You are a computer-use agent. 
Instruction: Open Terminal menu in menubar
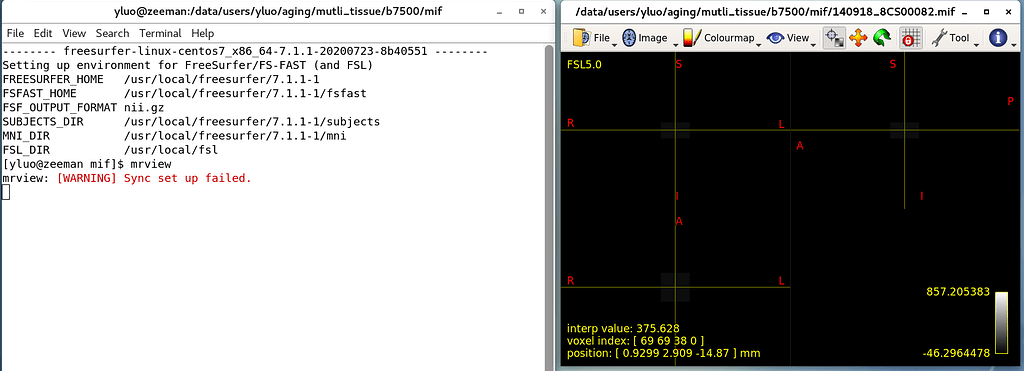[161, 33]
